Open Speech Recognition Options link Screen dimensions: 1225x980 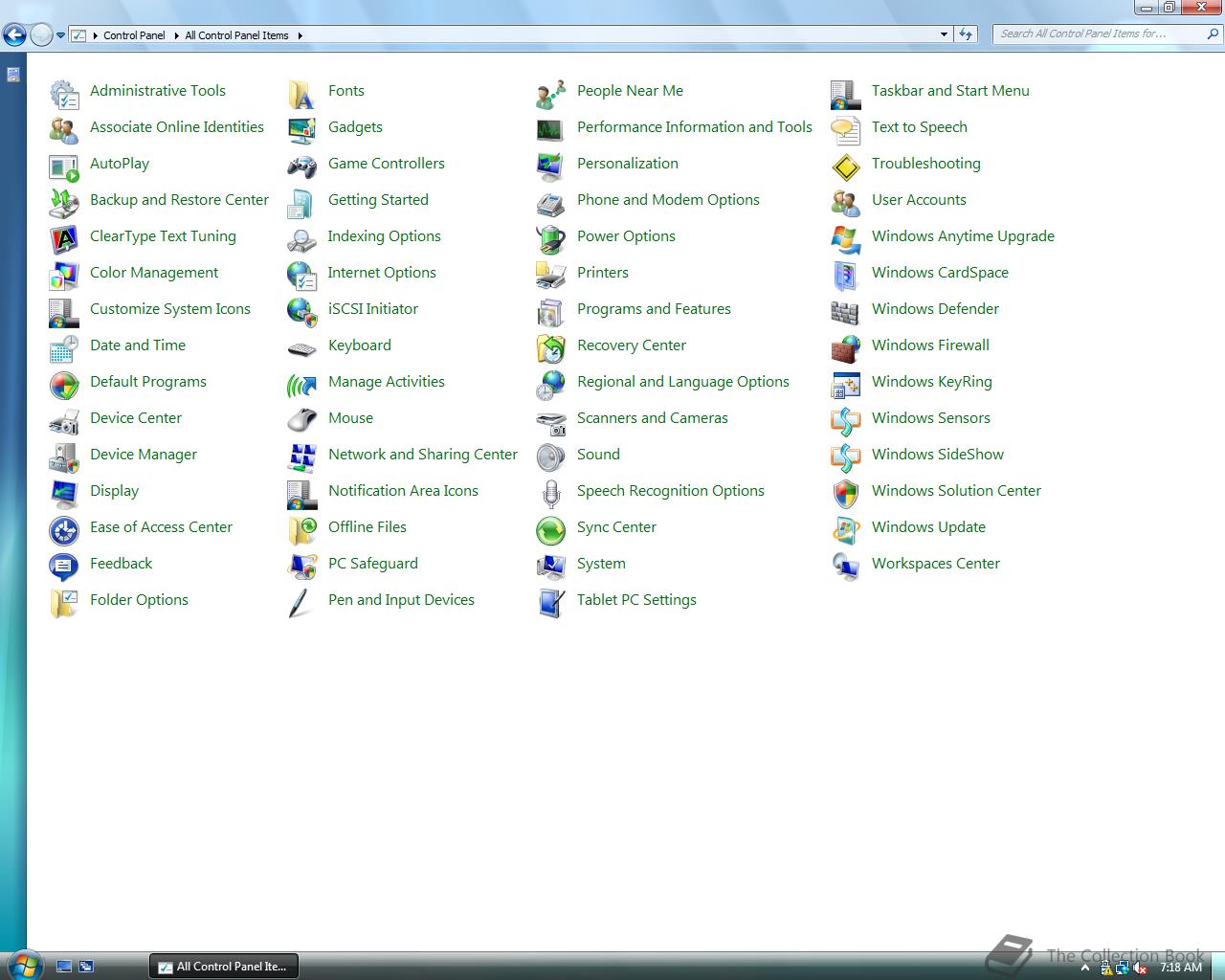(671, 491)
